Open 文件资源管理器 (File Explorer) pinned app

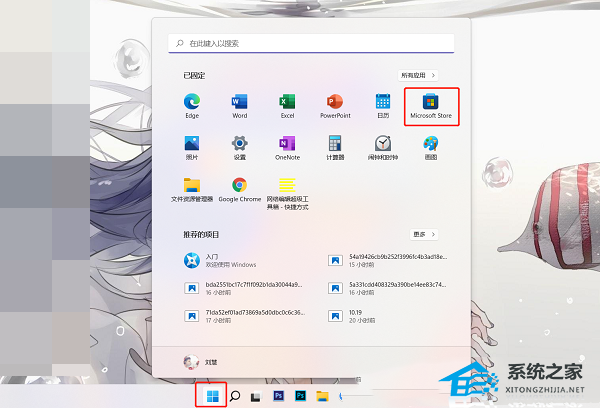click(192, 188)
